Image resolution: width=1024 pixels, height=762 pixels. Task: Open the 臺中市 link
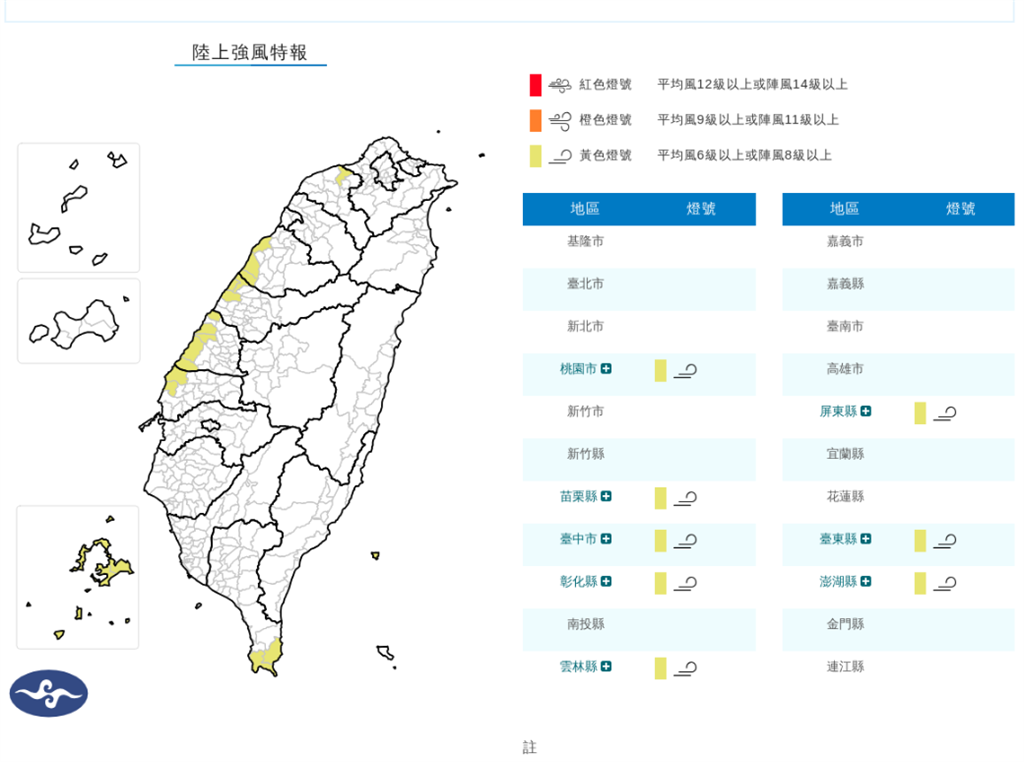(578, 539)
